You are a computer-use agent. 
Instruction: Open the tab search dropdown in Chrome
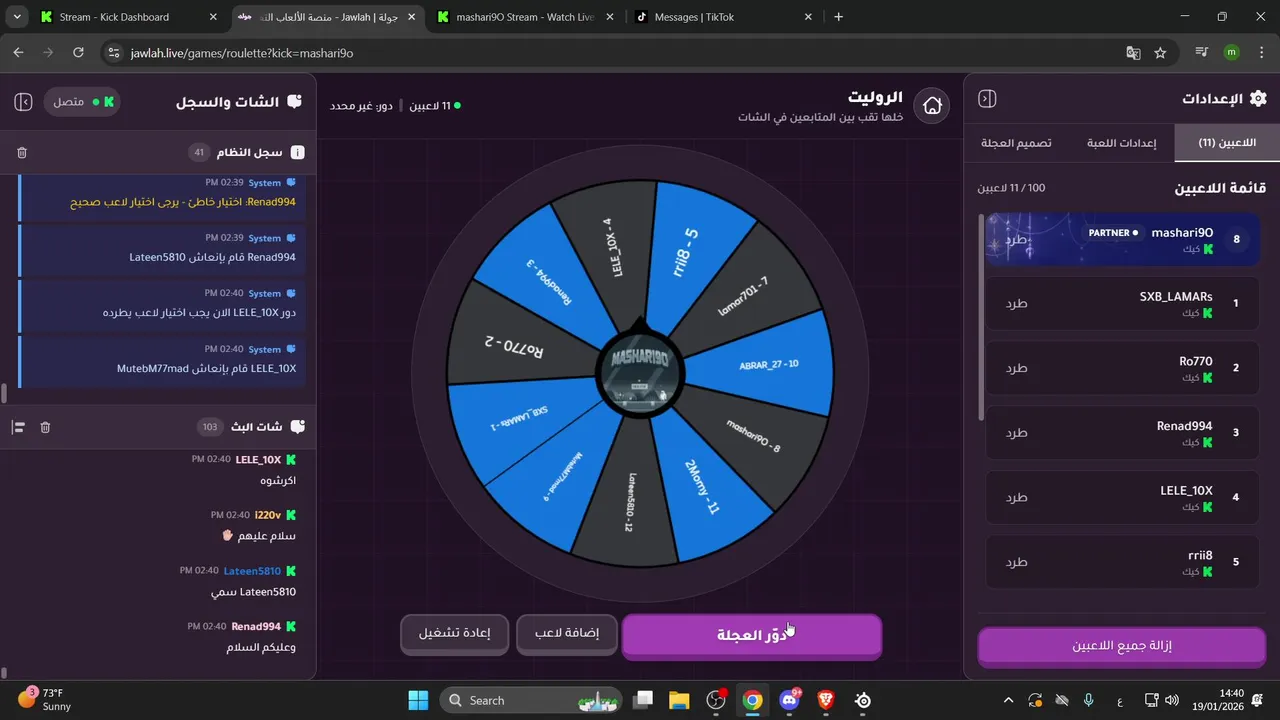coord(16,17)
